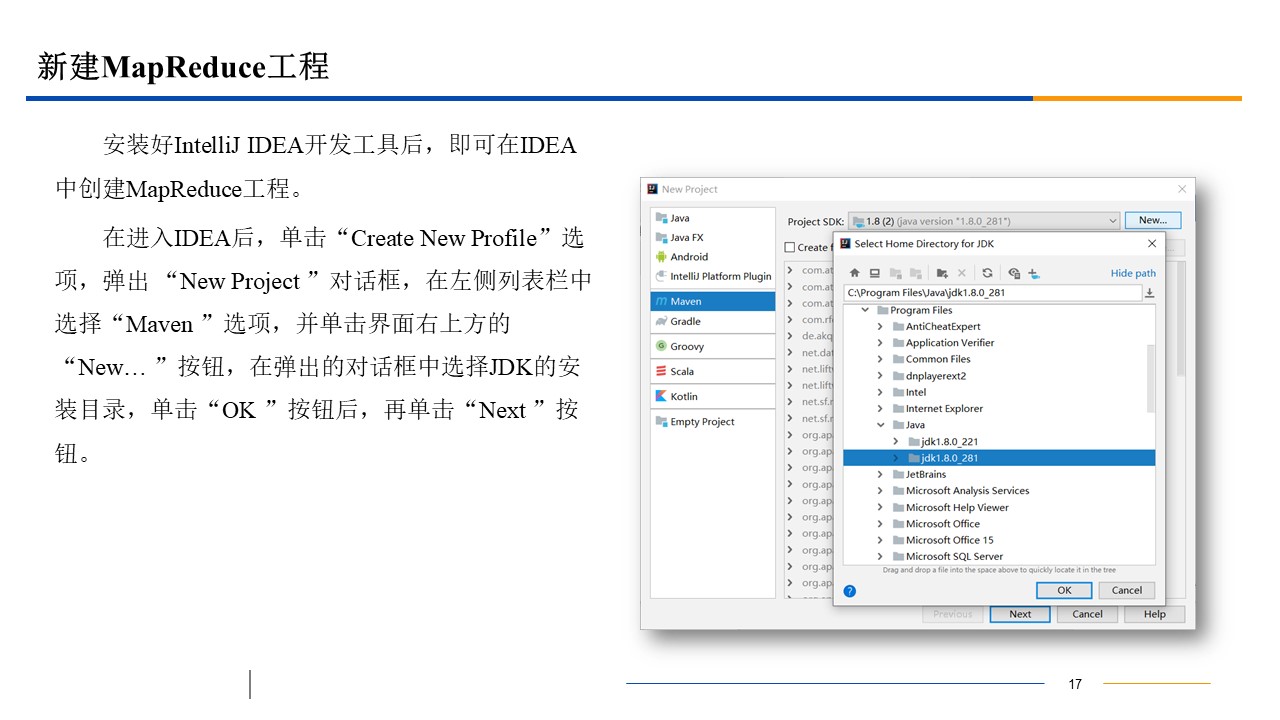Select the jdk1.8.0_221 folder
The image size is (1280, 720).
click(x=949, y=441)
